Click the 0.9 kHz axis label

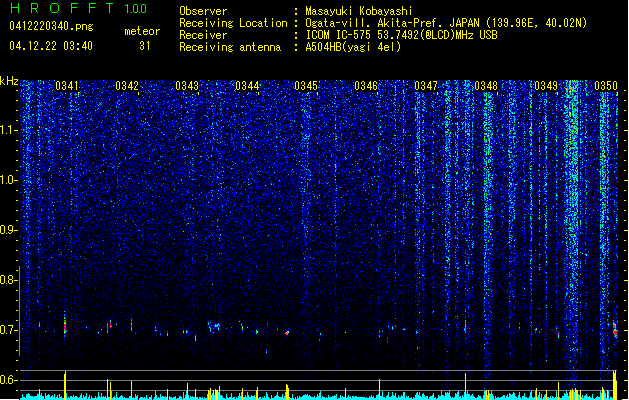click(9, 230)
